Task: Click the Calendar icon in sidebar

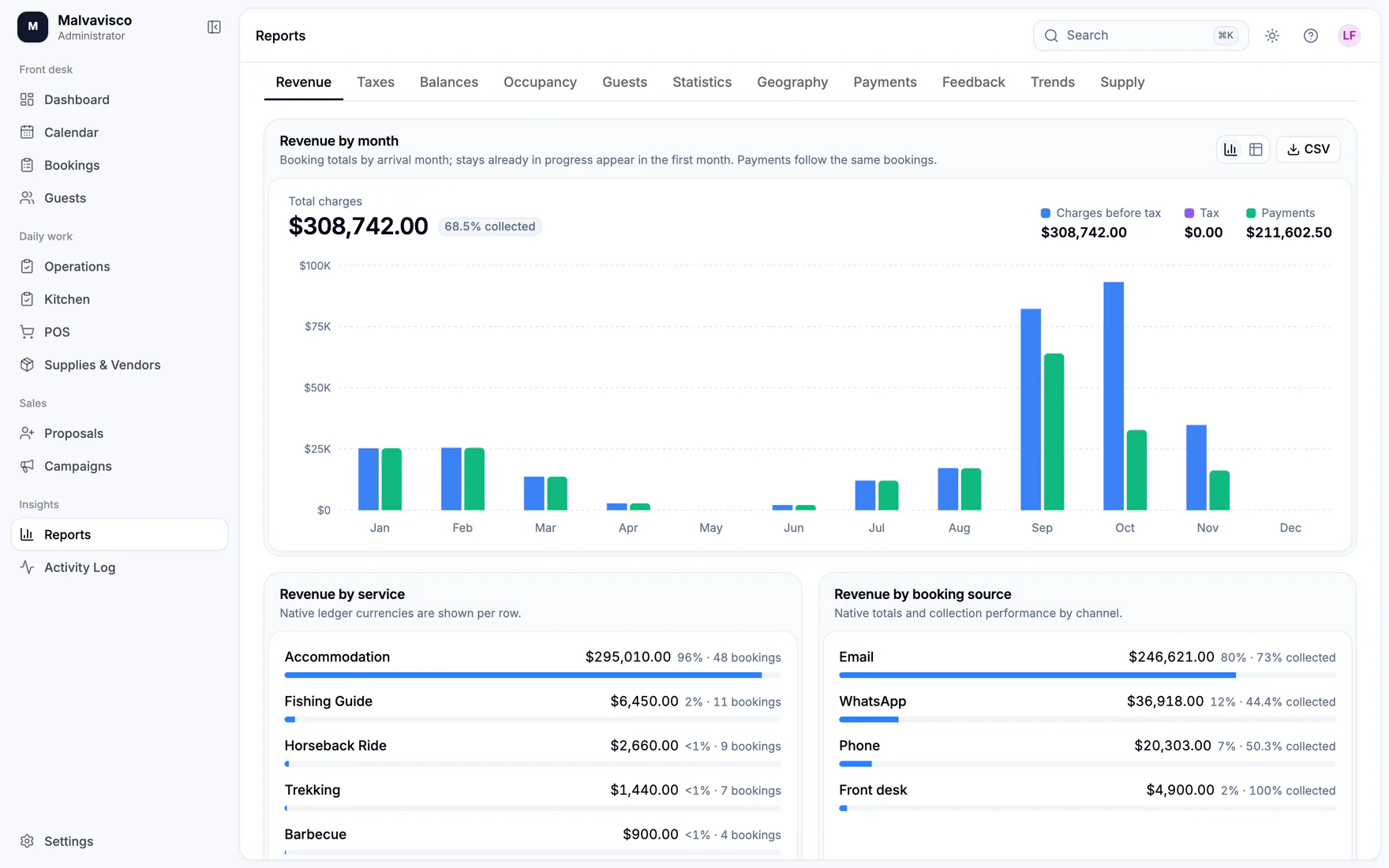Action: pyautogui.click(x=27, y=133)
